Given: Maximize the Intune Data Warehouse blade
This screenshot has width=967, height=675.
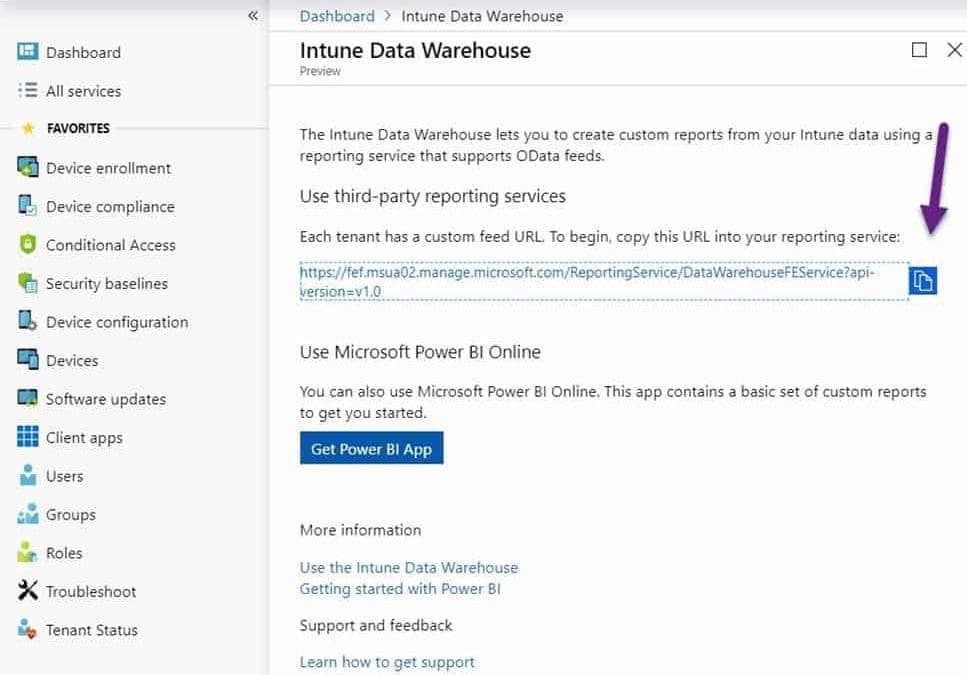Looking at the screenshot, I should click(x=919, y=49).
